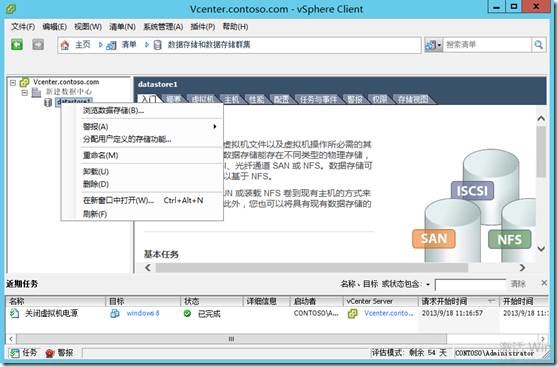Image resolution: width=558 pixels, height=367 pixels.
Task: Click the recent tasks horizontal scrollbar thumb
Action: (231, 339)
